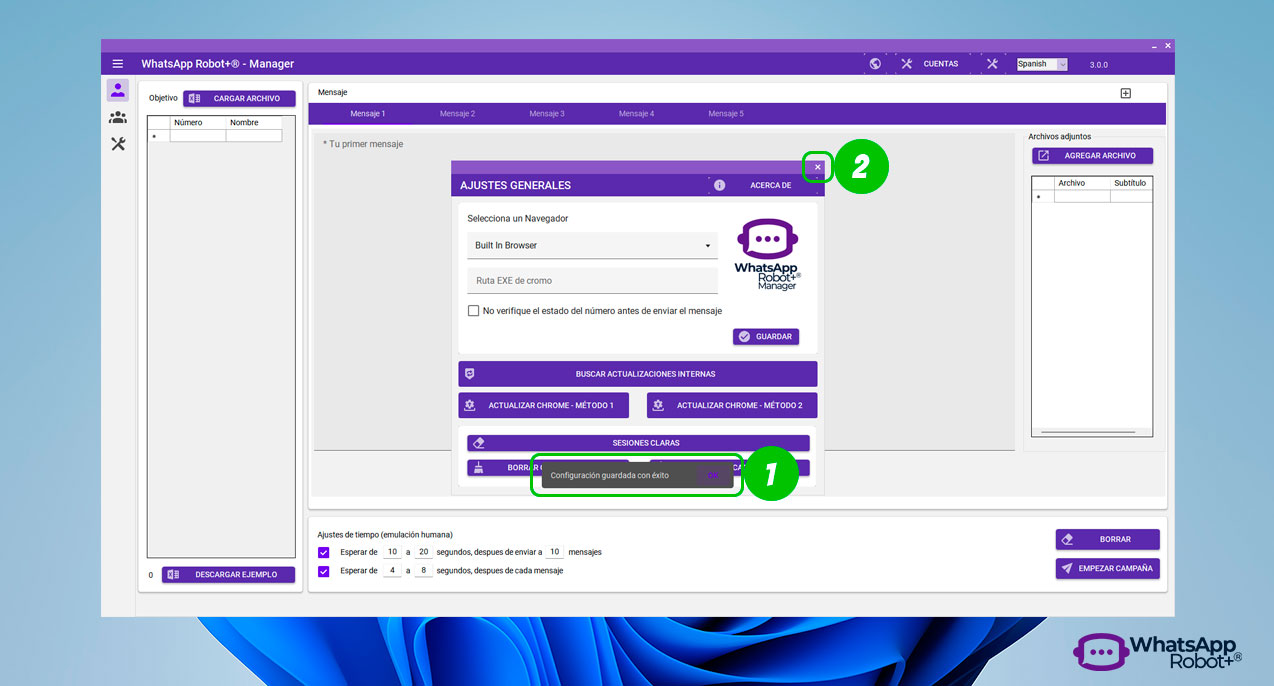Click ACTUALIZAR CHROME - MÉTODO 1
Viewport: 1274px width, 686px height.
543,405
